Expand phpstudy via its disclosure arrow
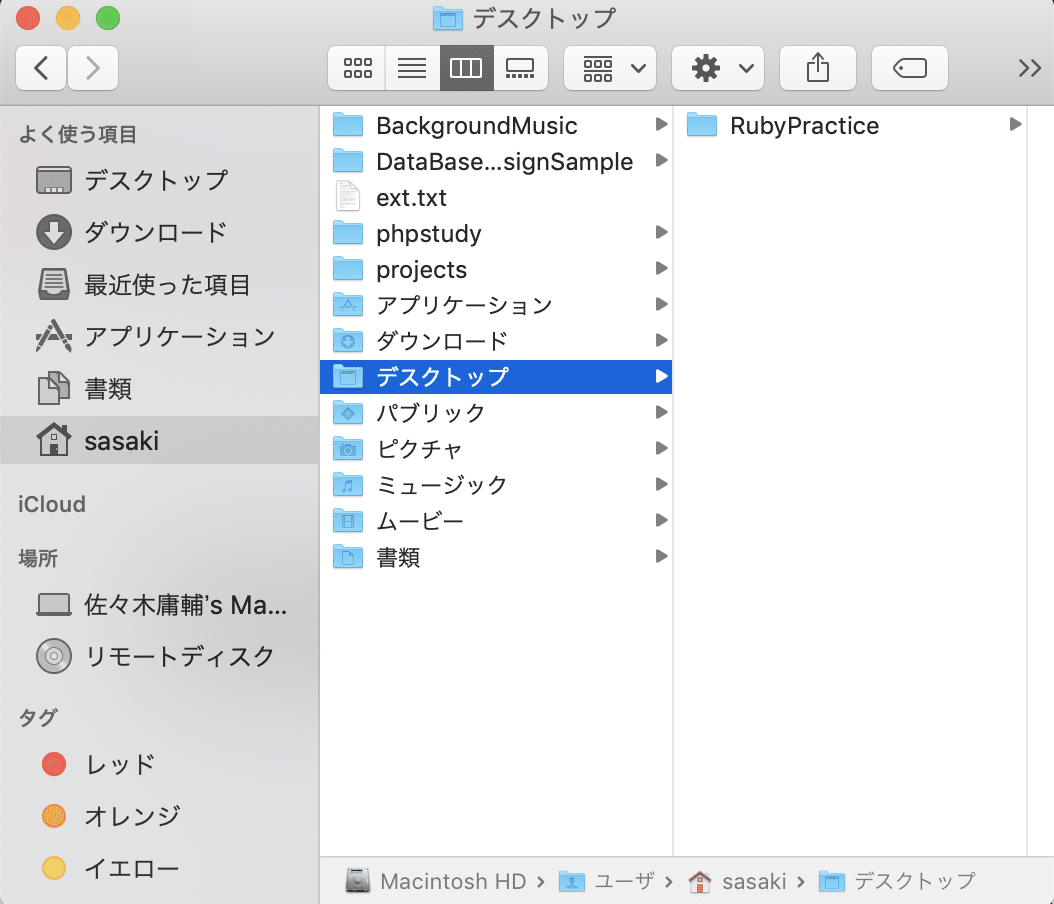The width and height of the screenshot is (1054, 904). click(x=661, y=232)
